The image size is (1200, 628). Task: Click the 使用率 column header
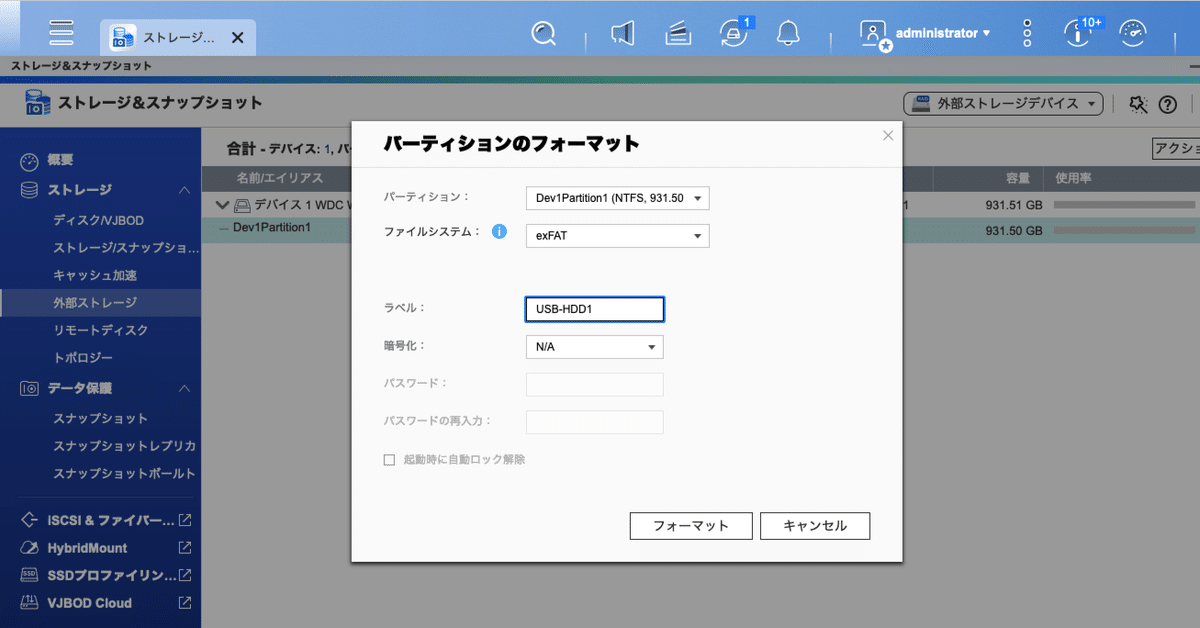click(1073, 178)
